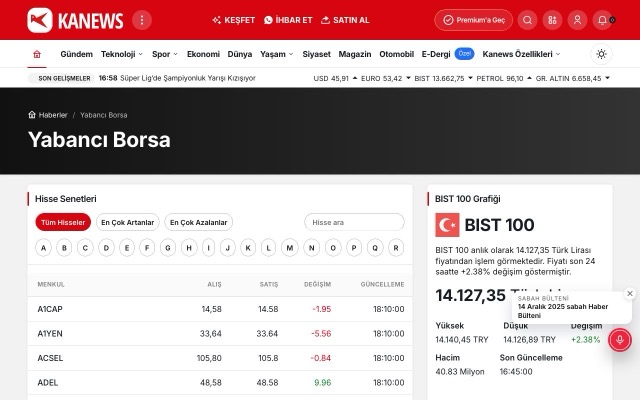Select the Tüm Hisseler filter
The image size is (640, 400).
(x=63, y=222)
